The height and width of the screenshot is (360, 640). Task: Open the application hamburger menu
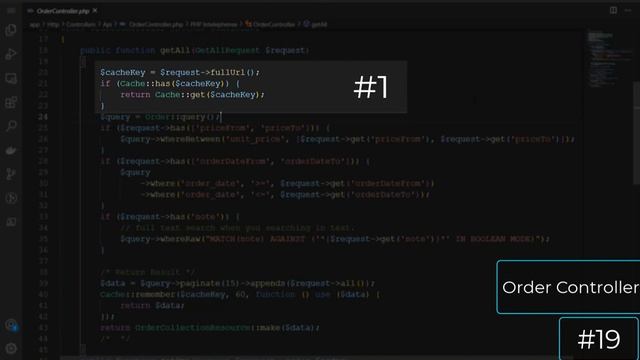(11, 11)
